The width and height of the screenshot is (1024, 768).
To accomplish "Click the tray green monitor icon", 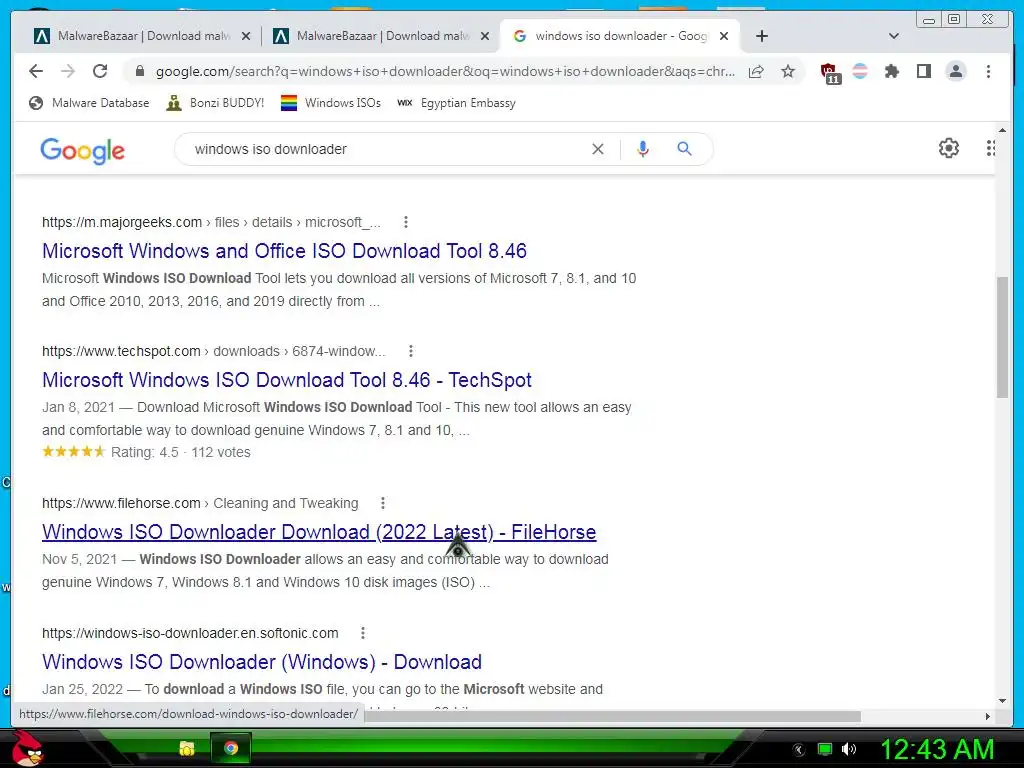I will point(825,749).
